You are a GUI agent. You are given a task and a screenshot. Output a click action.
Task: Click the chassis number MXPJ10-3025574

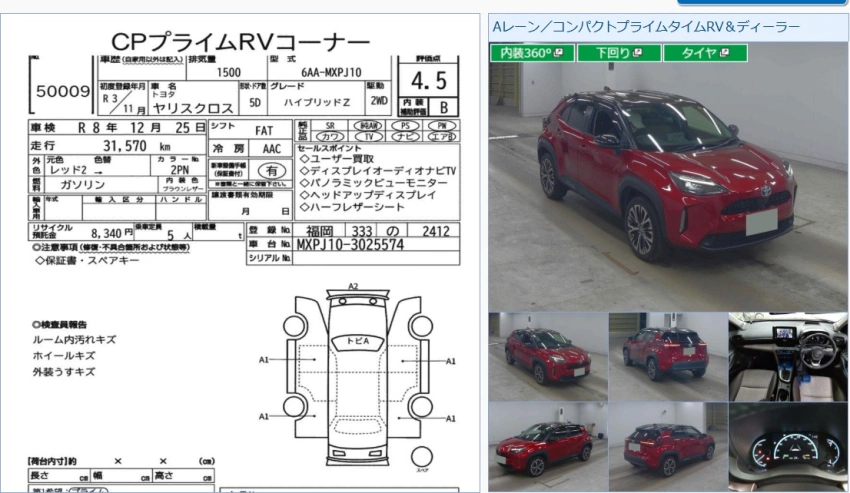click(x=350, y=245)
